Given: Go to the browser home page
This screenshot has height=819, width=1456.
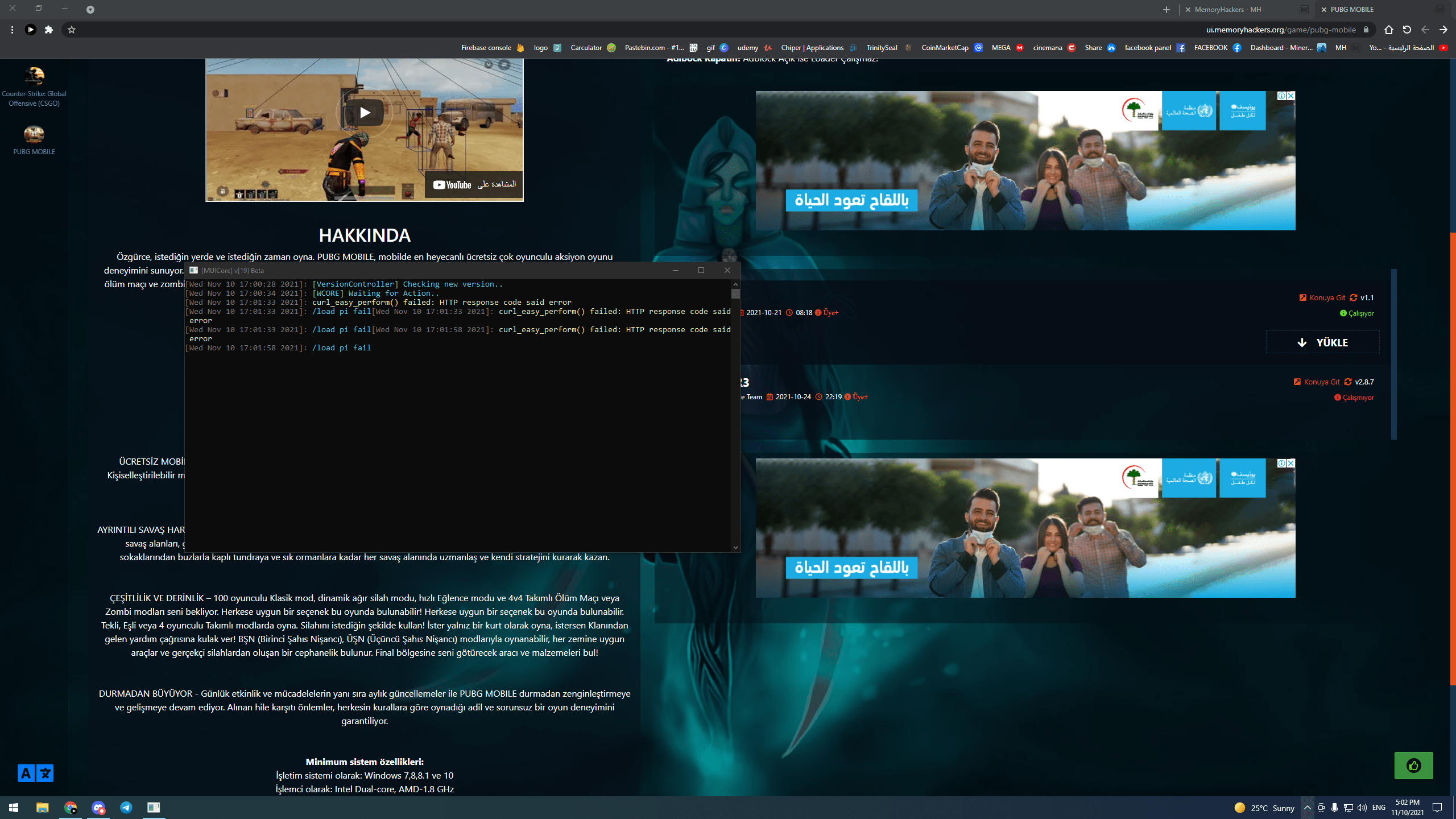Looking at the screenshot, I should [x=1389, y=30].
